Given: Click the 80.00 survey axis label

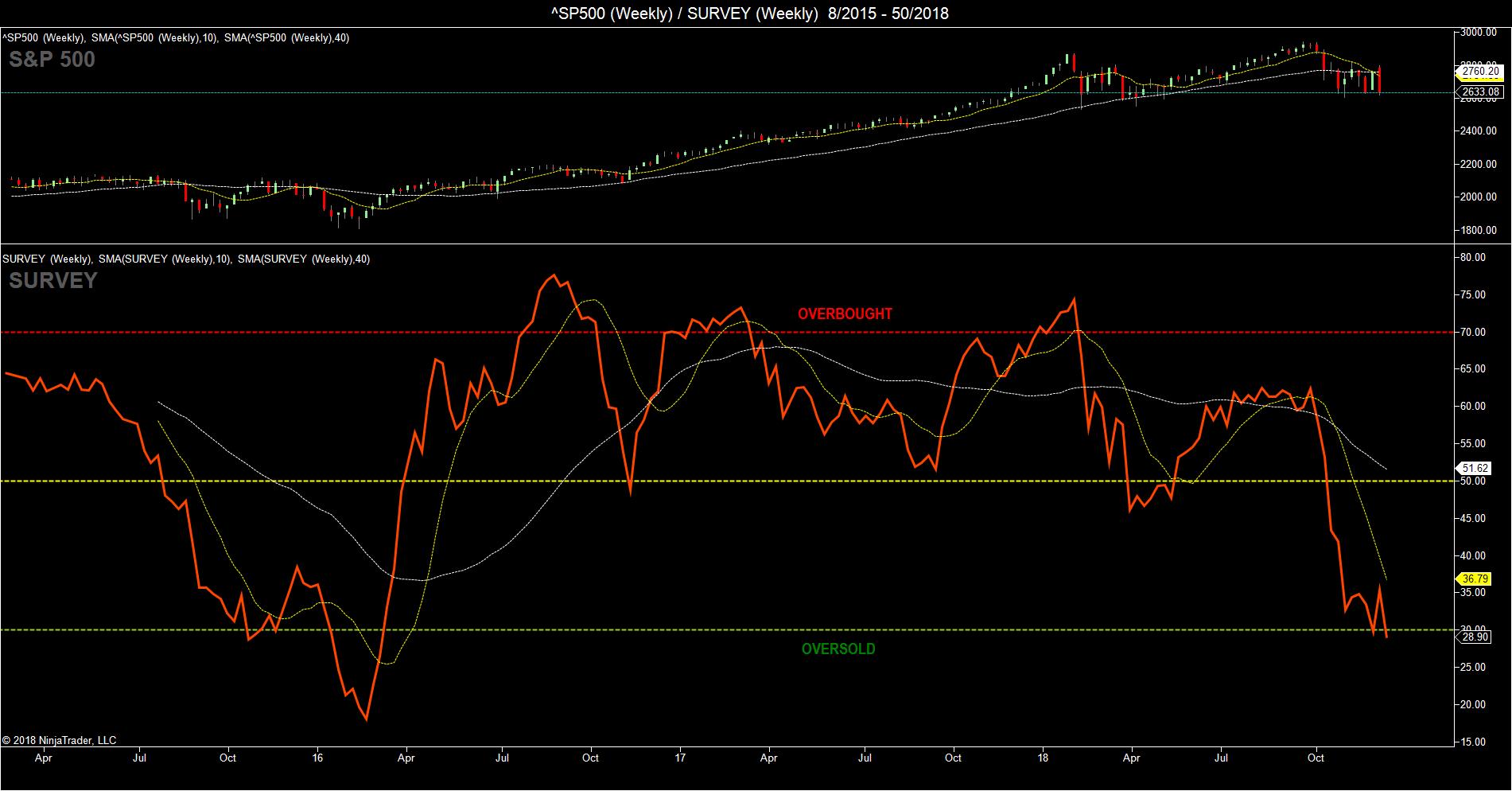Looking at the screenshot, I should [x=1473, y=257].
